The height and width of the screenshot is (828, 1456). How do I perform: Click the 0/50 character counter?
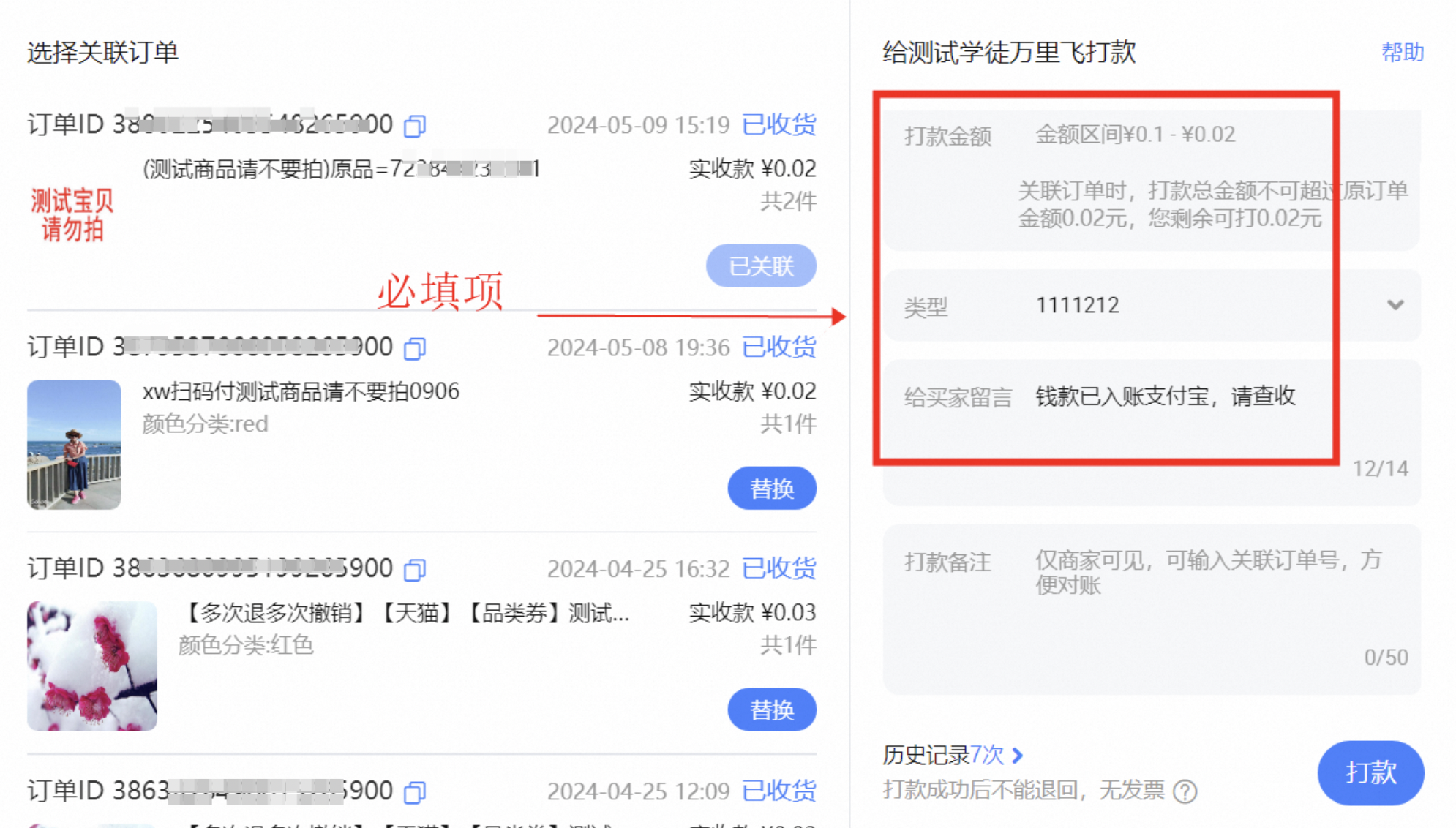coord(1386,658)
